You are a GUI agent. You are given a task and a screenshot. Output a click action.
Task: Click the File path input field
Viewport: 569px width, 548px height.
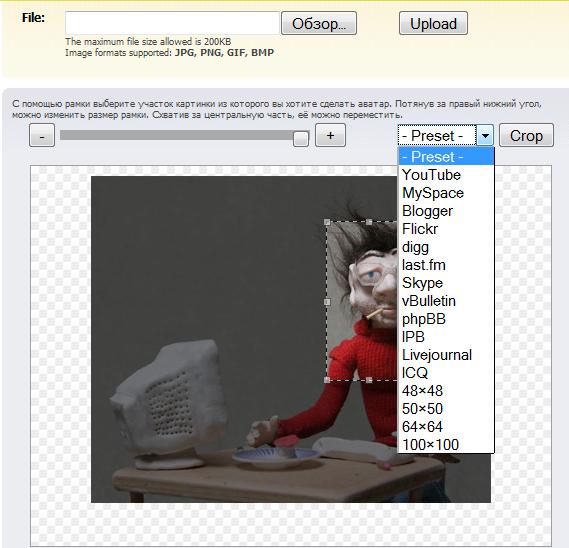[x=172, y=23]
